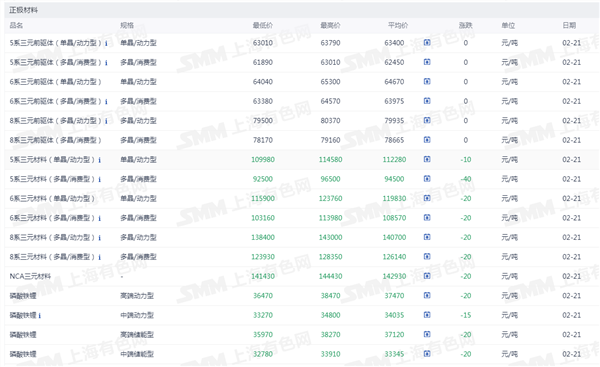Open chart icon for 6系三元材料（多晶/消费型）row

click(x=427, y=218)
